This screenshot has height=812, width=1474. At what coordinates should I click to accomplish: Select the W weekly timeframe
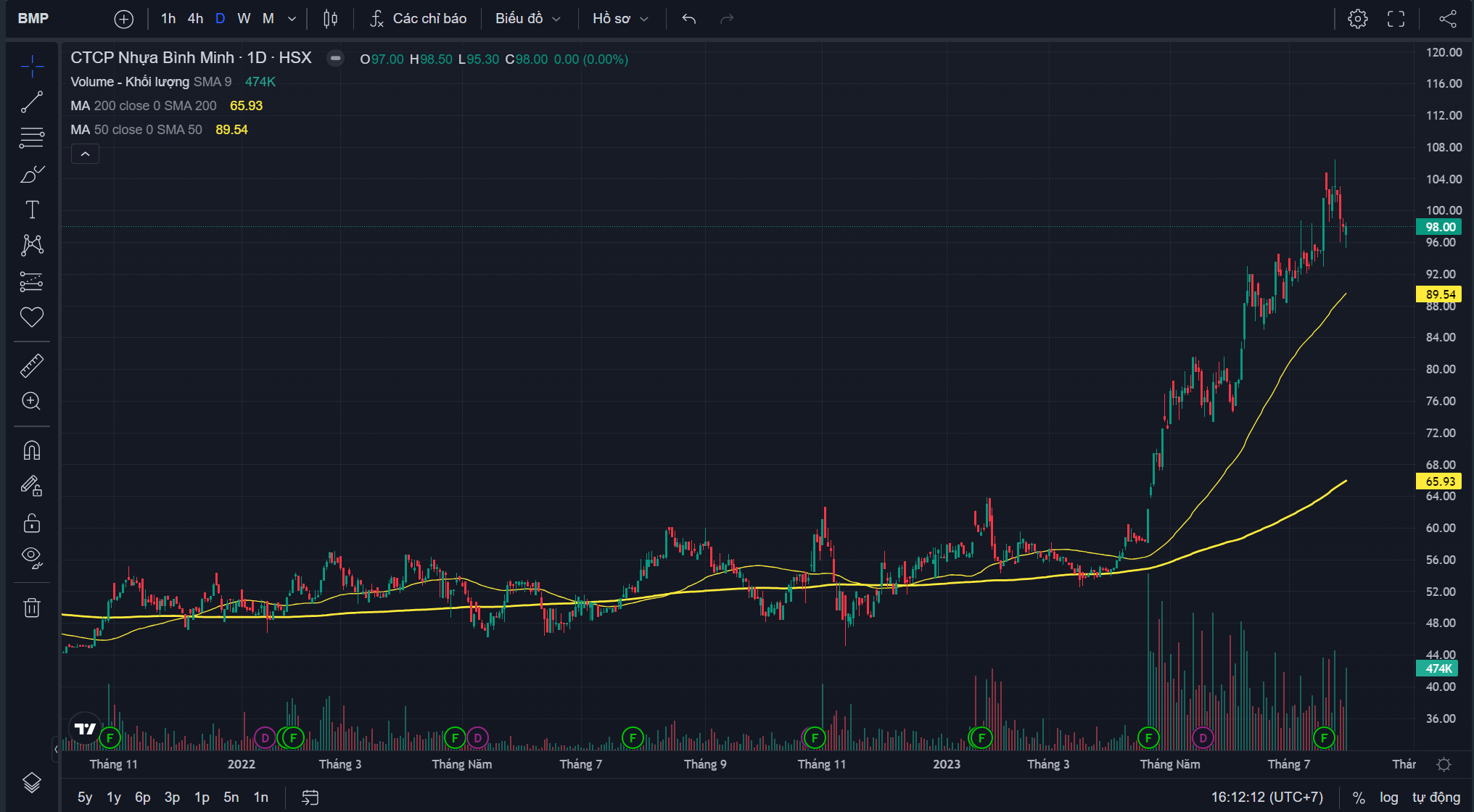[x=244, y=19]
